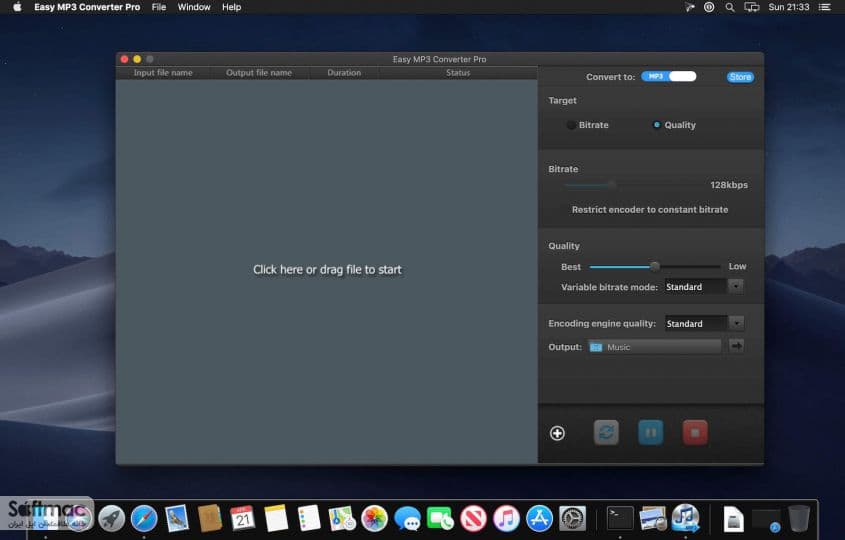The width and height of the screenshot is (845, 540).
Task: Open Easy MP3 Converter icon in Dock
Action: 685,518
